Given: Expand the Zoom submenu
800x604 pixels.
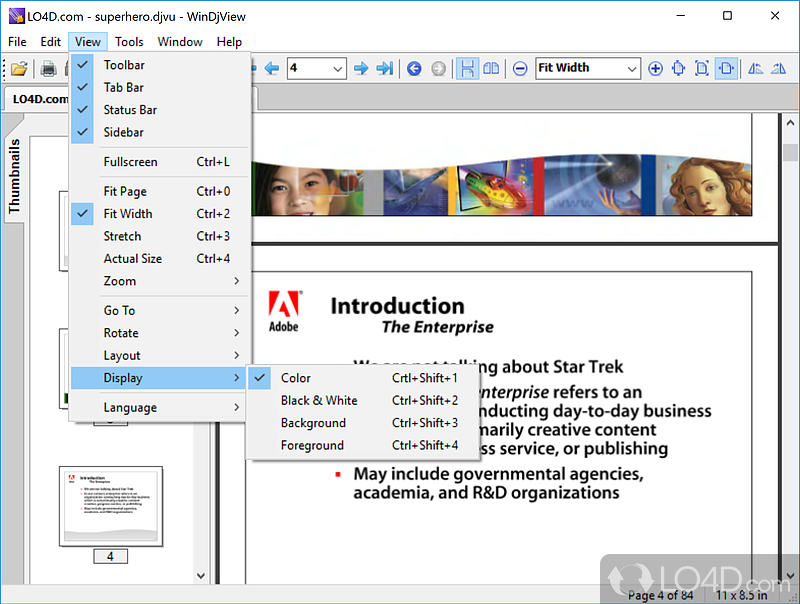Looking at the screenshot, I should coord(160,281).
